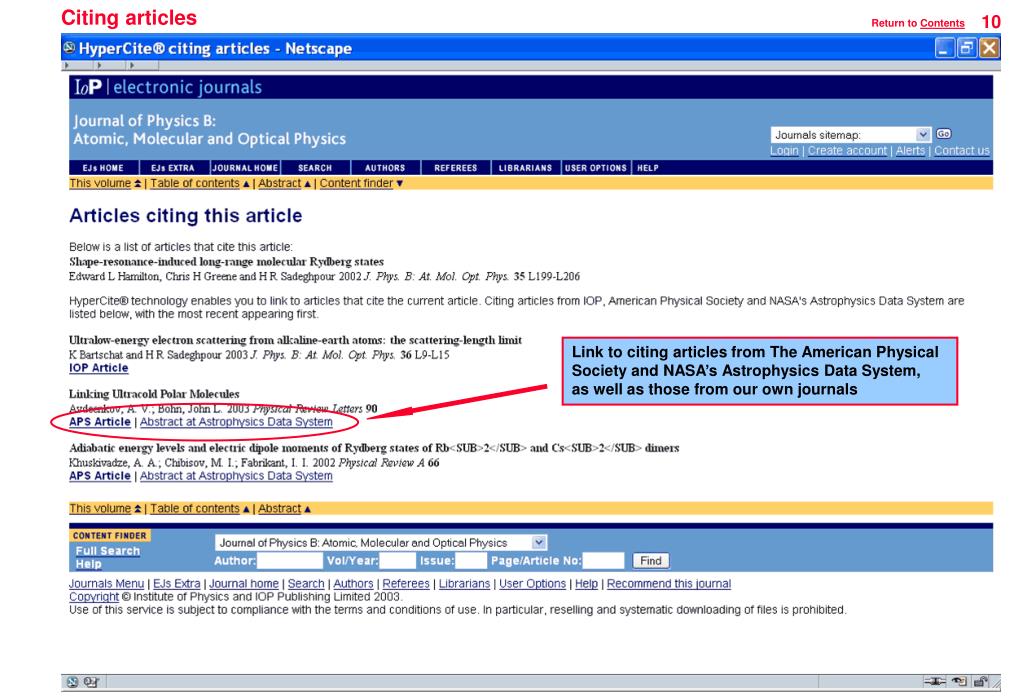Screen dimensions: 1023x696
Task: Click the Vol/Year input field
Action: pyautogui.click(x=397, y=560)
